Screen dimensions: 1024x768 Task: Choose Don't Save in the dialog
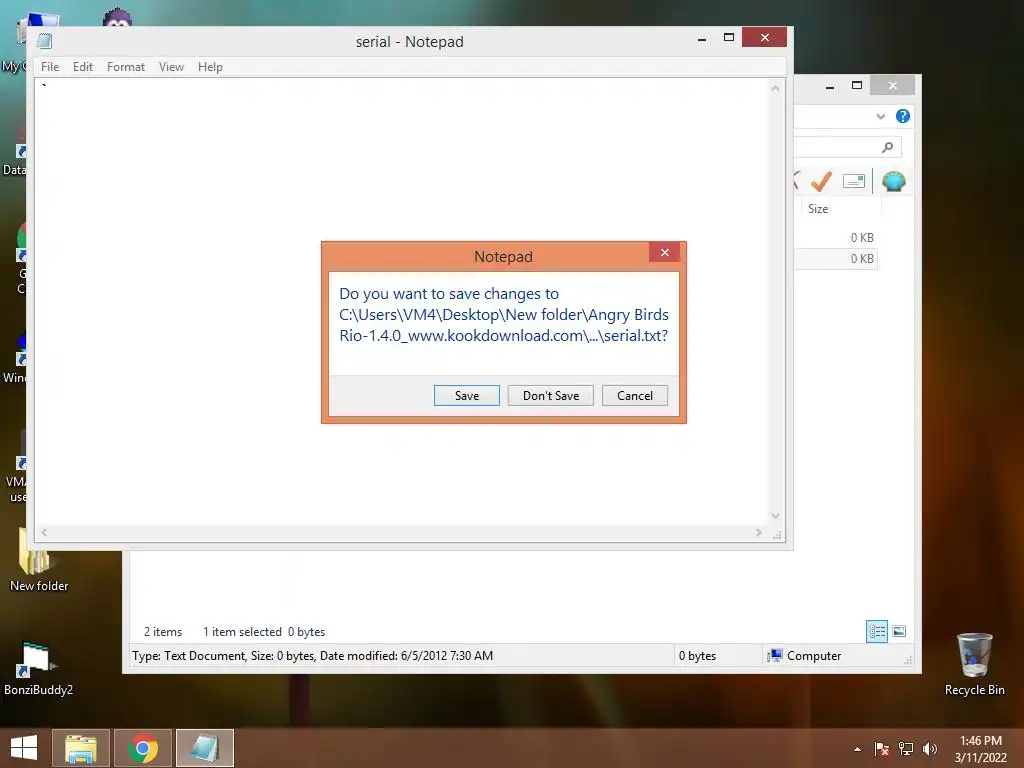(551, 395)
